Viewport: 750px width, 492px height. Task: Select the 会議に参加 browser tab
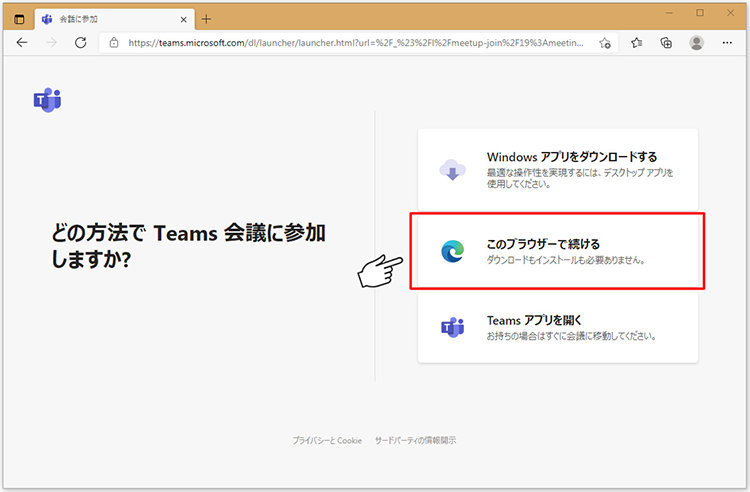pyautogui.click(x=115, y=19)
